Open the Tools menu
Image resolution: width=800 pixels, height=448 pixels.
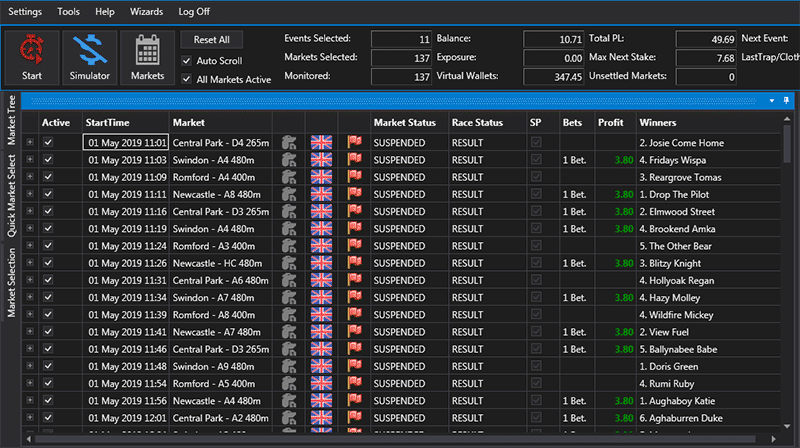[68, 12]
